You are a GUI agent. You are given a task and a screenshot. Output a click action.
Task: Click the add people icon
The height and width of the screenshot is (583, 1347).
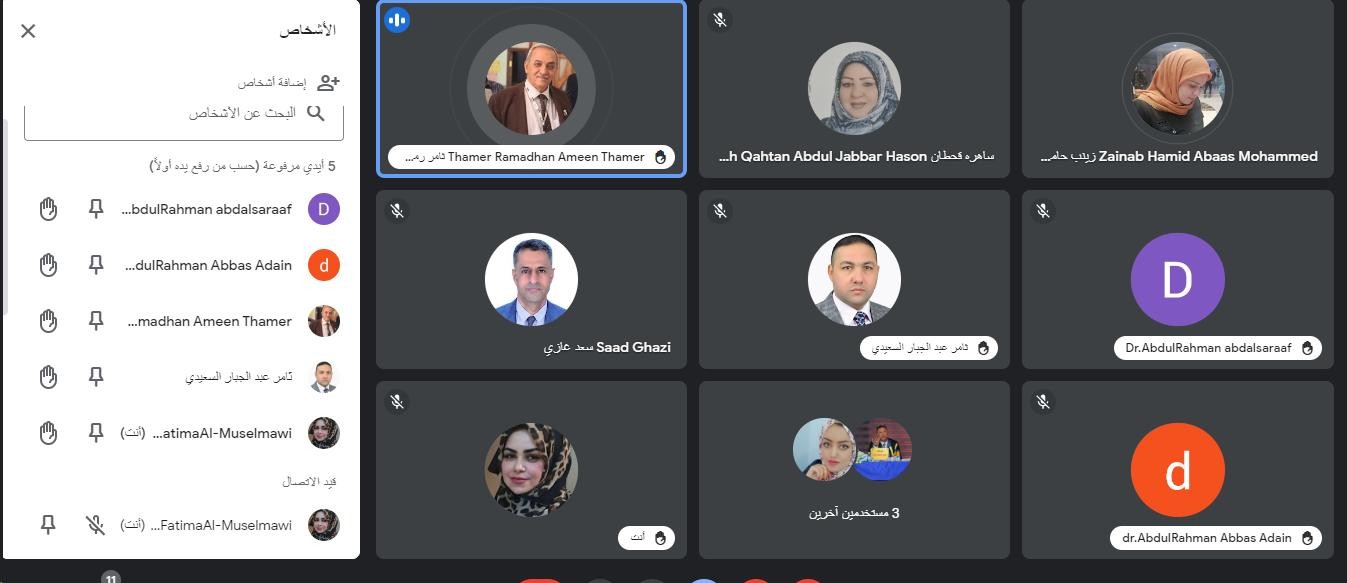(x=328, y=82)
